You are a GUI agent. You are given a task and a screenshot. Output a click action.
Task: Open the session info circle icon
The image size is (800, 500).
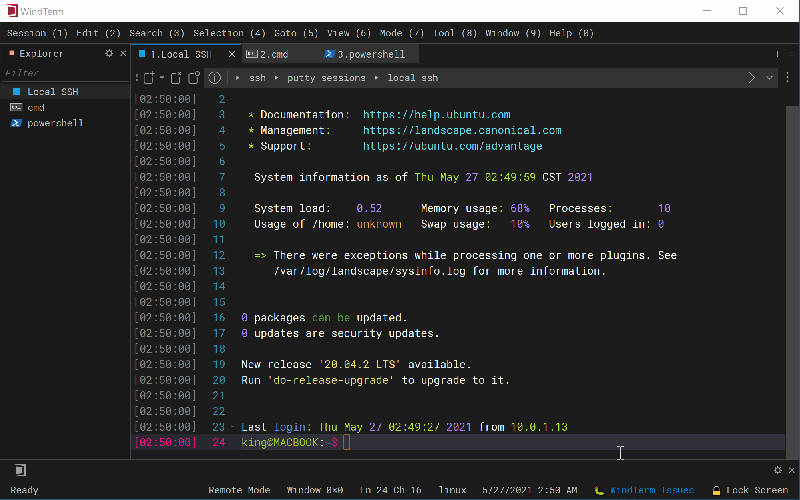(215, 78)
